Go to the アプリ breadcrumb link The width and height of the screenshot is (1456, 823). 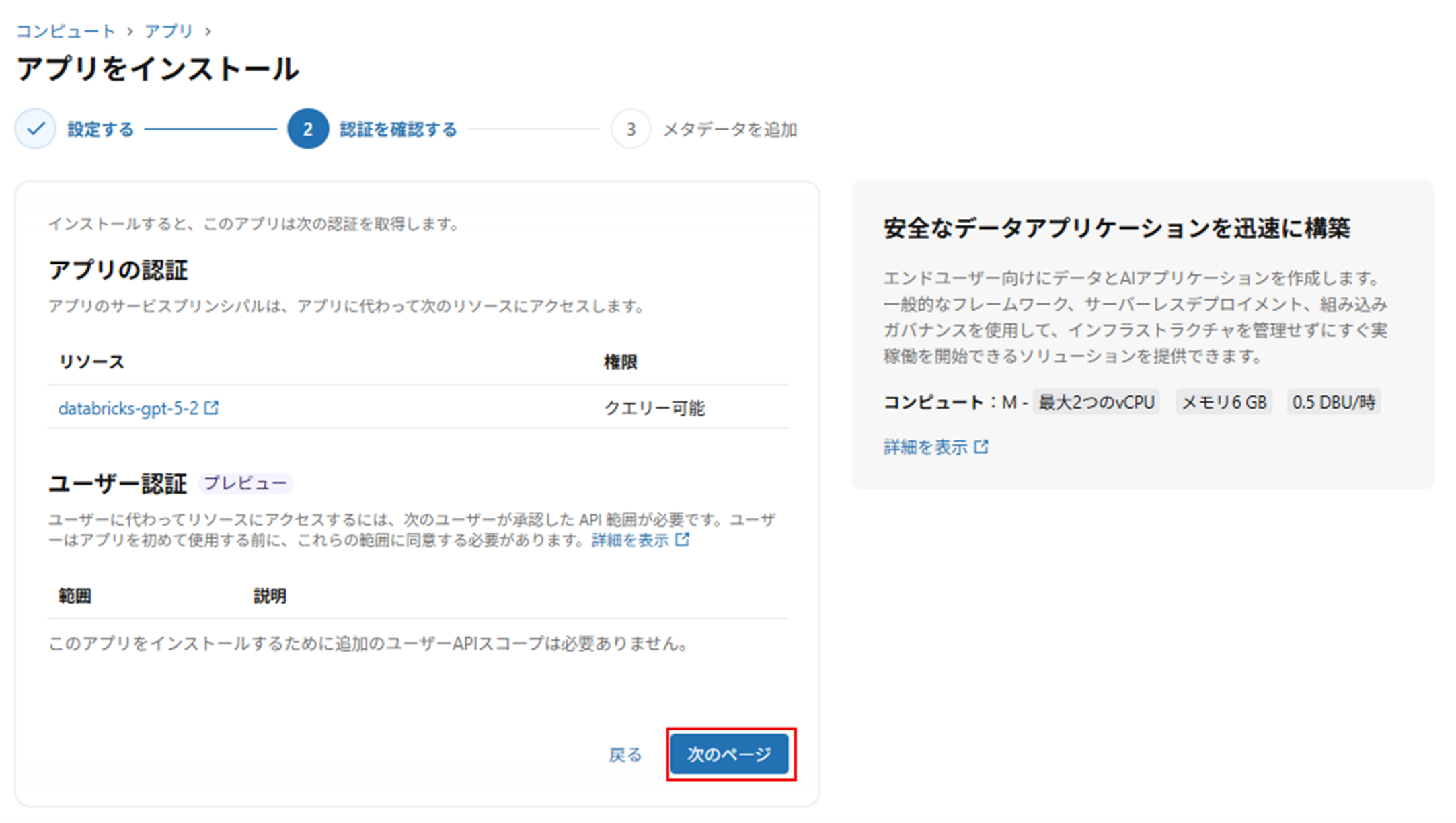(x=168, y=32)
